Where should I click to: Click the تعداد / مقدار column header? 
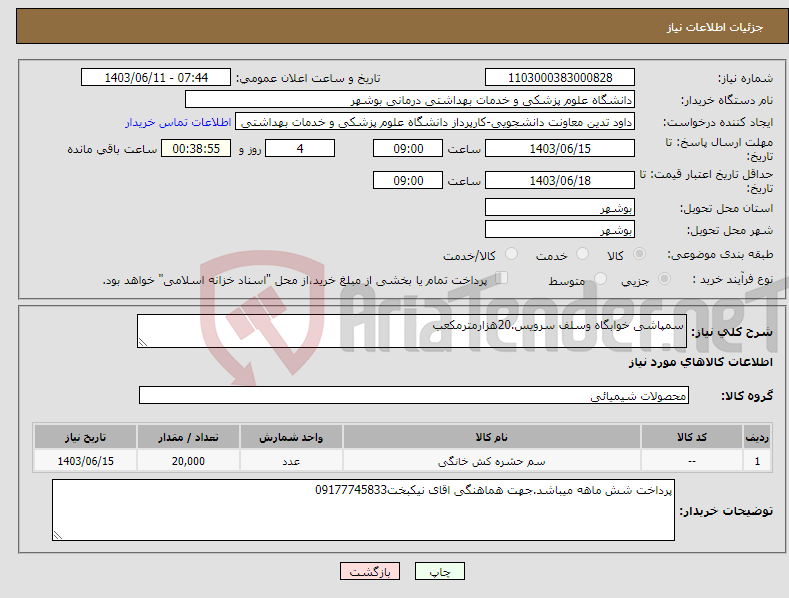click(x=188, y=437)
